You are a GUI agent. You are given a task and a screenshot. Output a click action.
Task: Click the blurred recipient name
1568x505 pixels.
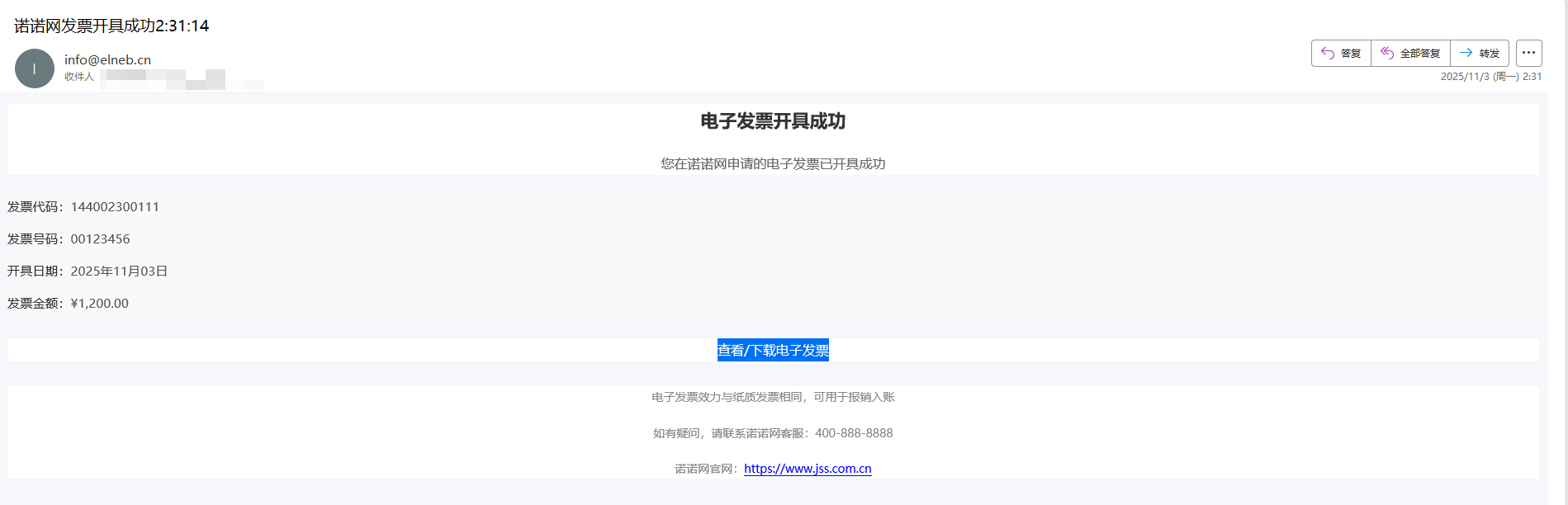point(163,78)
